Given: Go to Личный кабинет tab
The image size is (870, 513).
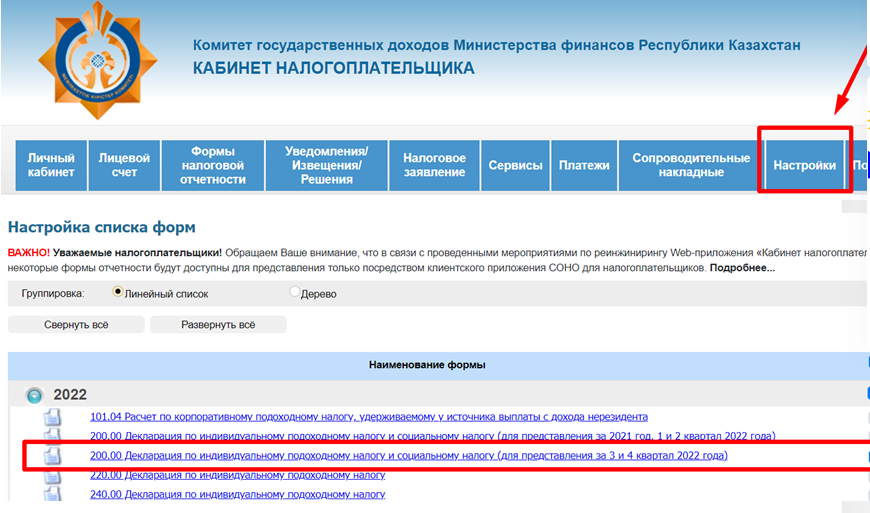Looking at the screenshot, I should pyautogui.click(x=51, y=165).
